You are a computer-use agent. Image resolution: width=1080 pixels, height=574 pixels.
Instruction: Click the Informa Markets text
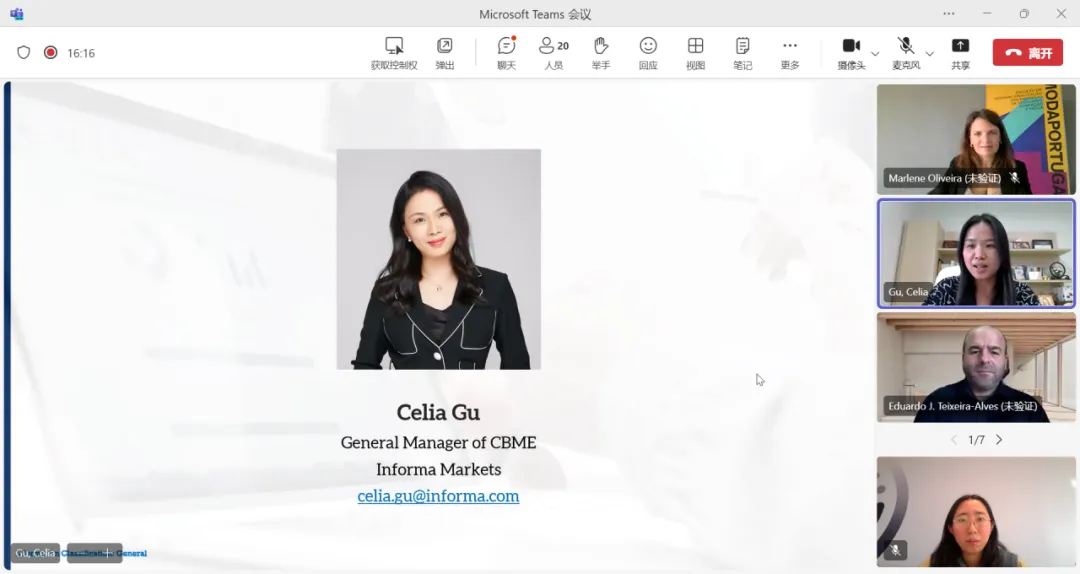pyautogui.click(x=438, y=469)
